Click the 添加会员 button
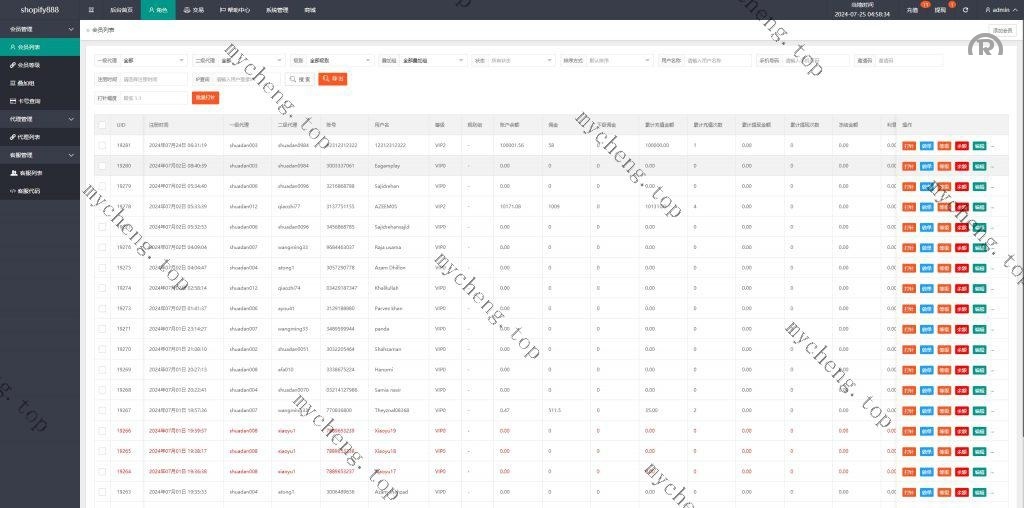The height and width of the screenshot is (508, 1024). pyautogui.click(x=1002, y=31)
